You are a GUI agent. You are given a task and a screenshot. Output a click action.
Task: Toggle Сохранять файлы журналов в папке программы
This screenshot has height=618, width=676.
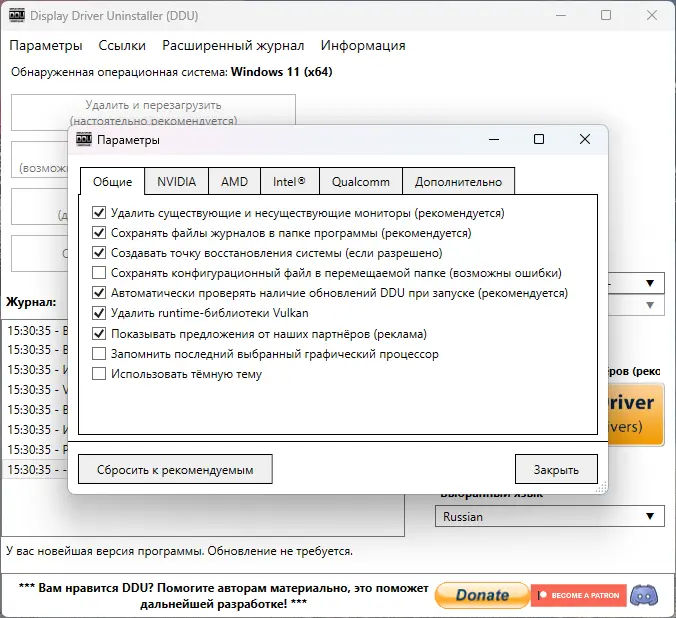point(99,233)
